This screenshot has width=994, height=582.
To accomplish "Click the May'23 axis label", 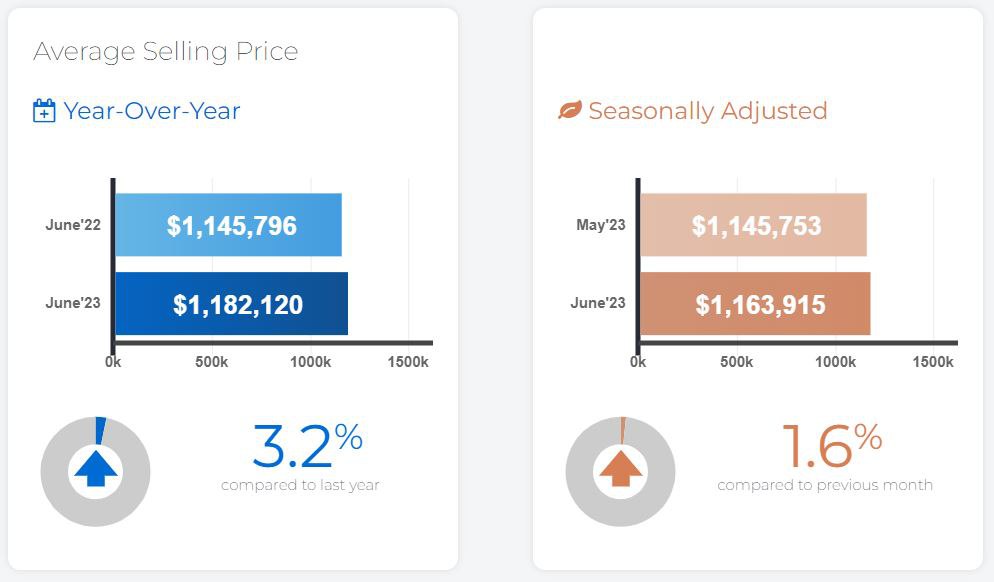I will (x=601, y=225).
